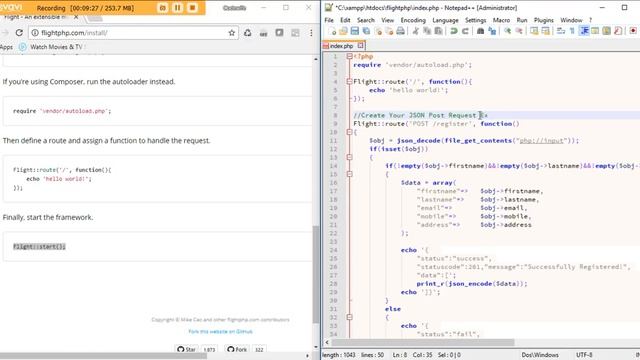640x360 pixels.
Task: Click the recycle-arrows extension icon in browser
Action: pos(247,33)
